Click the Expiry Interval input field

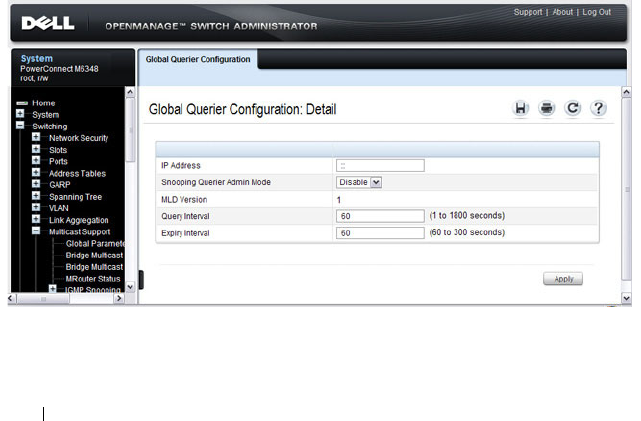pyautogui.click(x=380, y=233)
